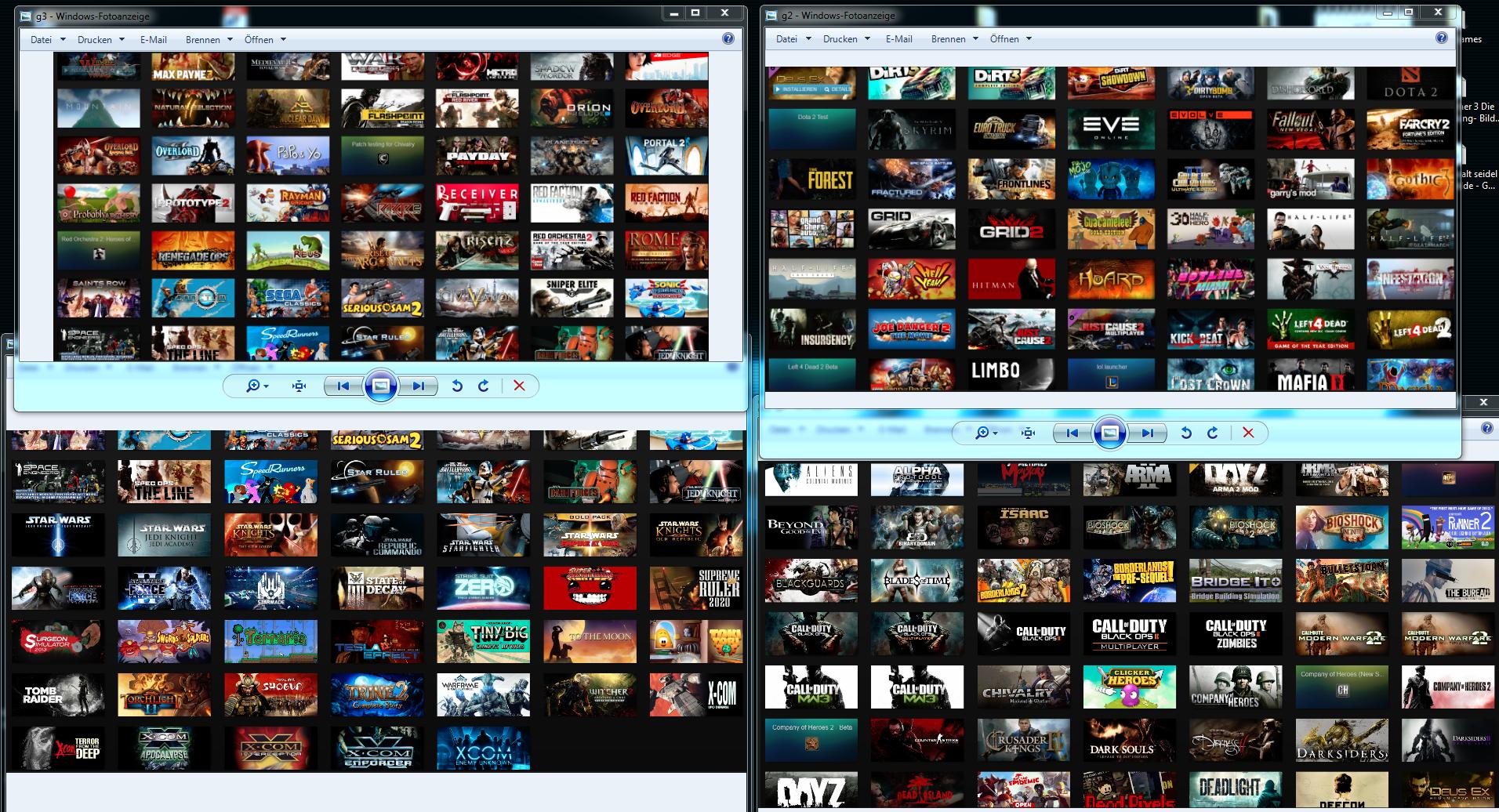Screen dimensions: 1499x812
Task: Expand the Drucken menu in the g3 window
Action: click(x=100, y=39)
